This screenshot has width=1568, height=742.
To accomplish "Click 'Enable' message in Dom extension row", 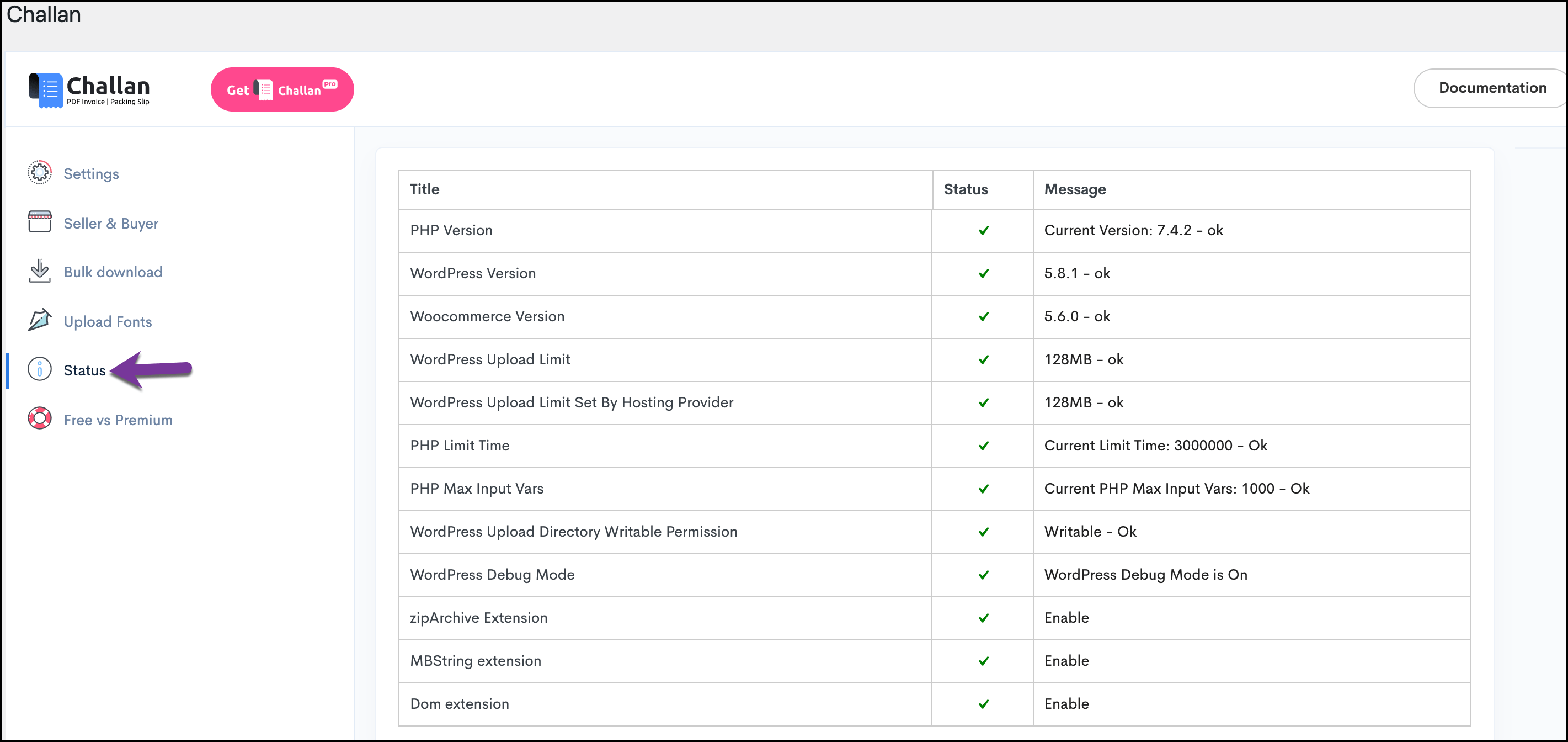I will coord(1066,703).
